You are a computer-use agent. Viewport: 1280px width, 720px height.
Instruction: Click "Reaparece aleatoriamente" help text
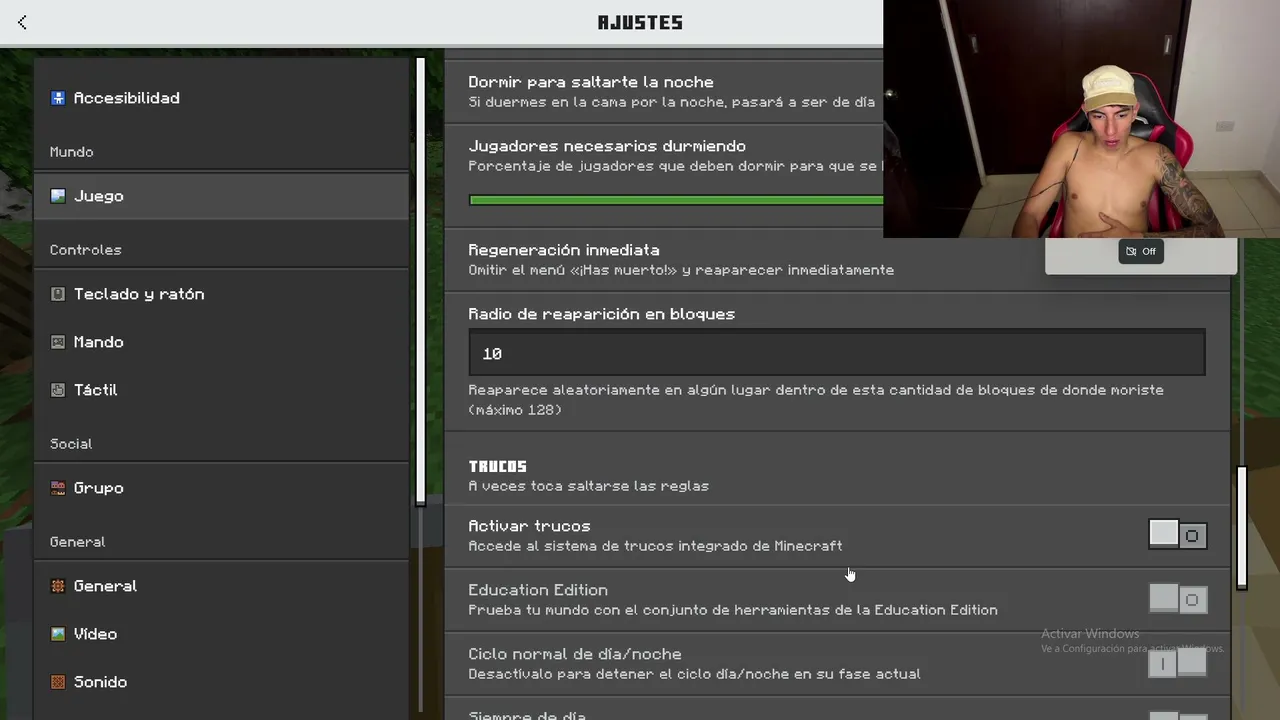coord(816,400)
